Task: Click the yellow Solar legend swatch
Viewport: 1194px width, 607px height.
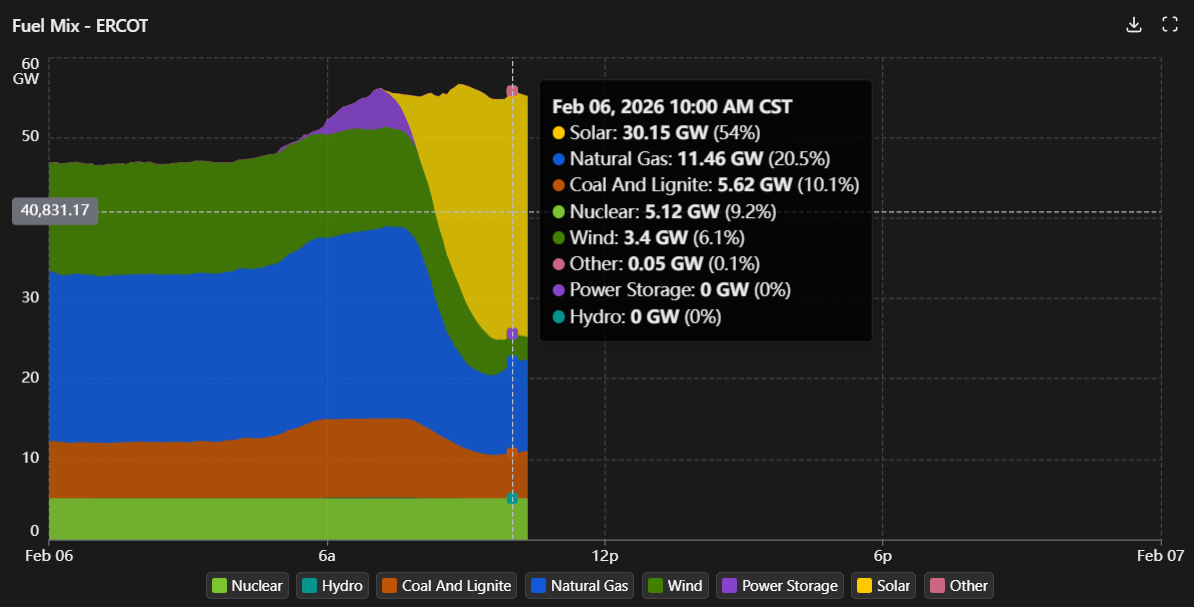Action: click(x=864, y=586)
